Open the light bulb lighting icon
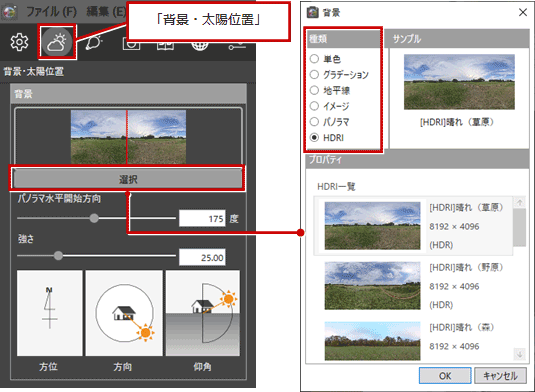The image size is (535, 392). (94, 43)
